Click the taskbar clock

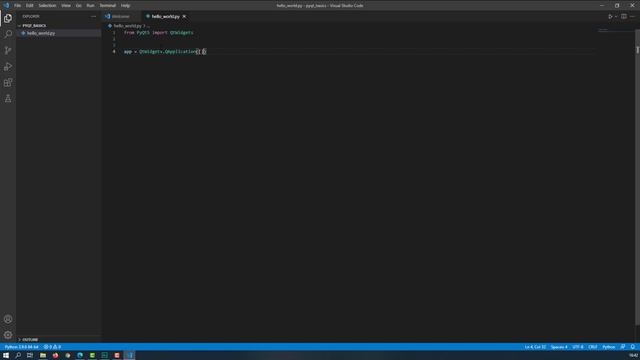tap(633, 356)
